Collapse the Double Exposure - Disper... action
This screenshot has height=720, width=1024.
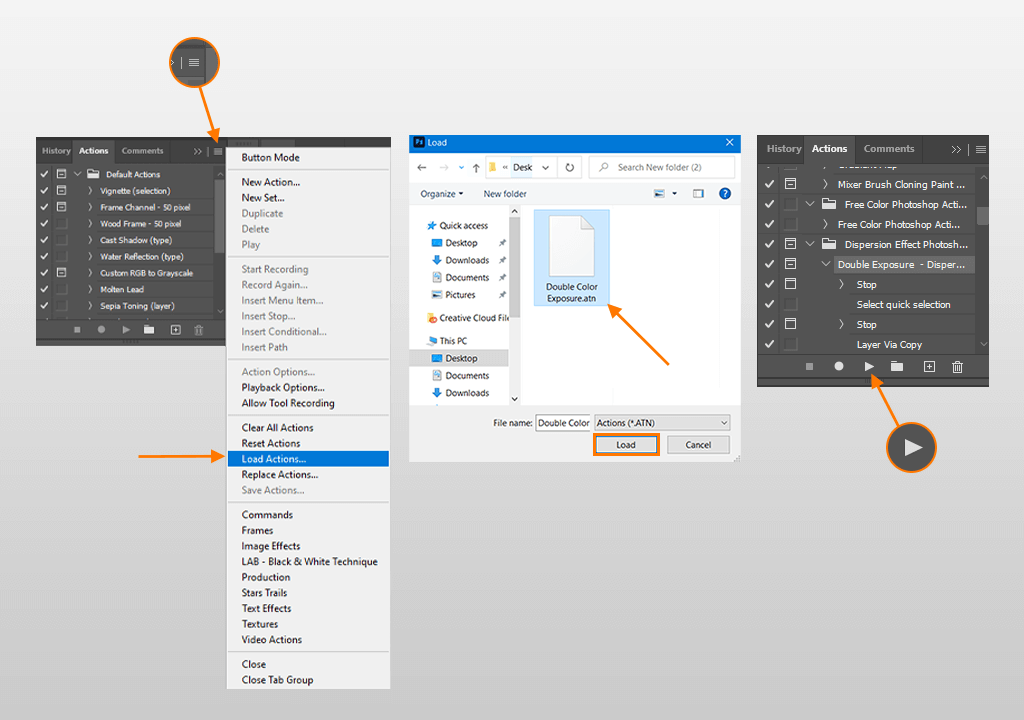coord(825,264)
